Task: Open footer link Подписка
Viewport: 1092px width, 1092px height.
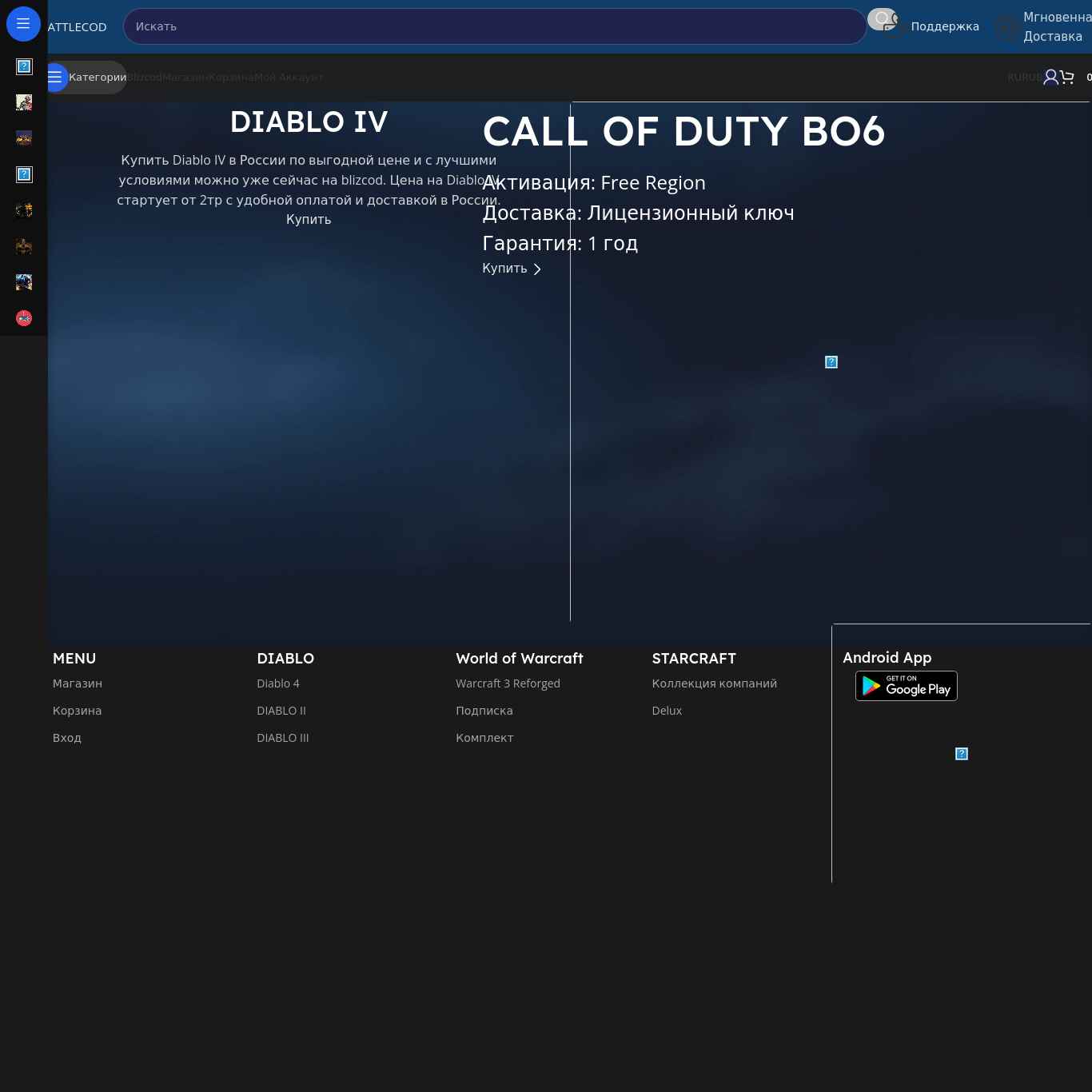Action: (x=484, y=711)
